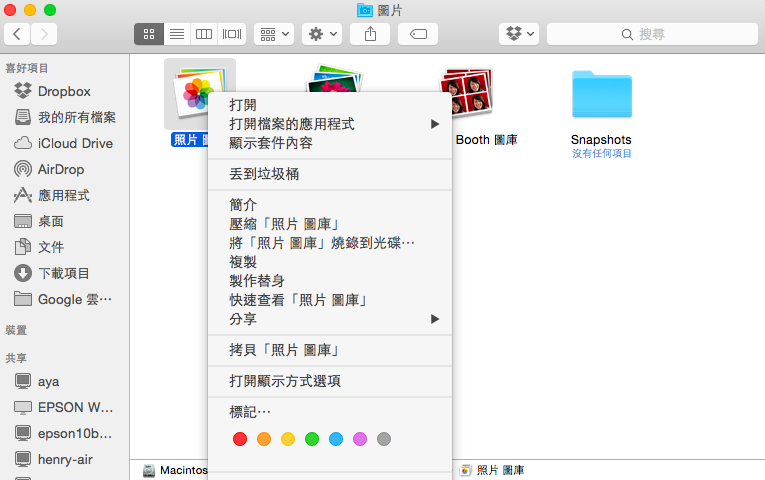
Task: Switch to Cover Flow view
Action: click(x=232, y=34)
